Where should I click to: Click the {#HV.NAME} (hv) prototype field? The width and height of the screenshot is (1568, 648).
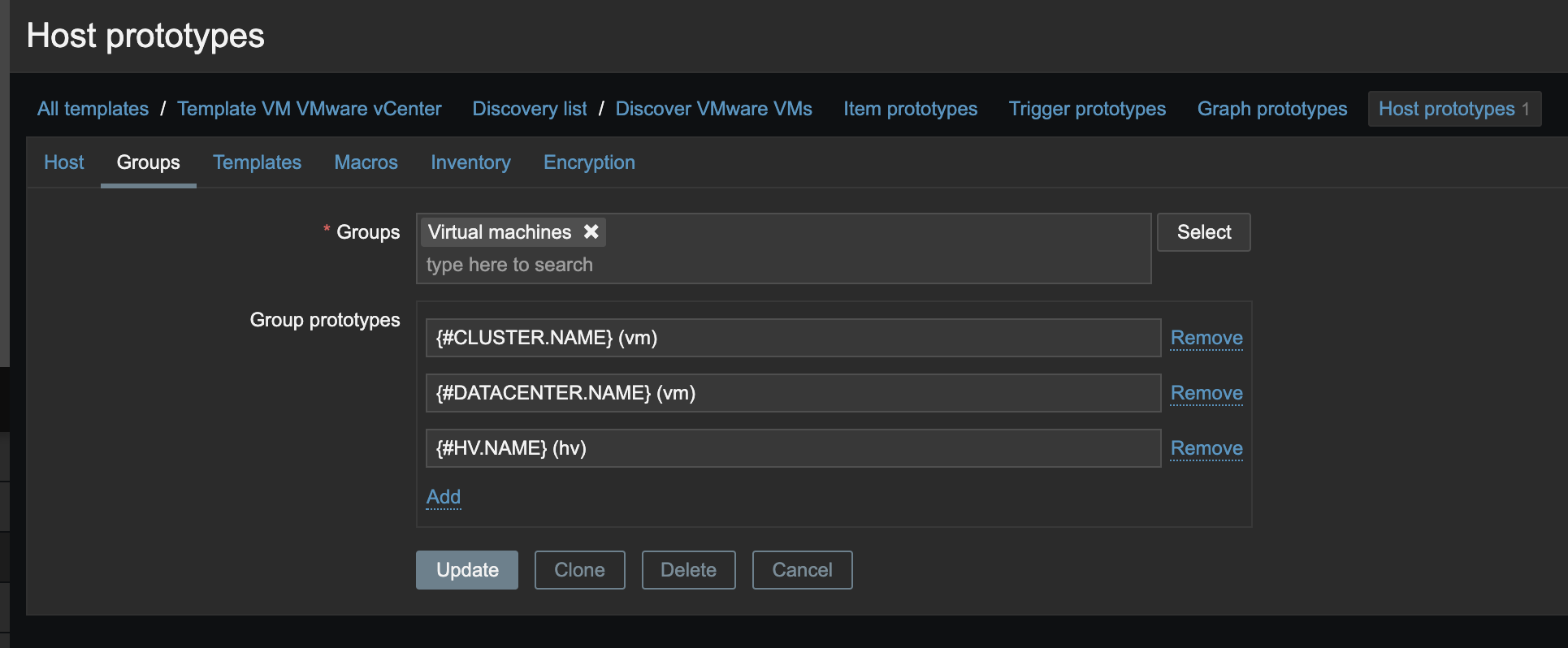click(792, 448)
